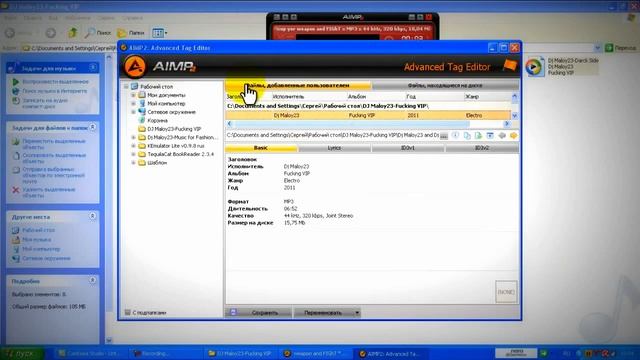
Task: Collapse the Подробно panel
Action: coord(93,280)
